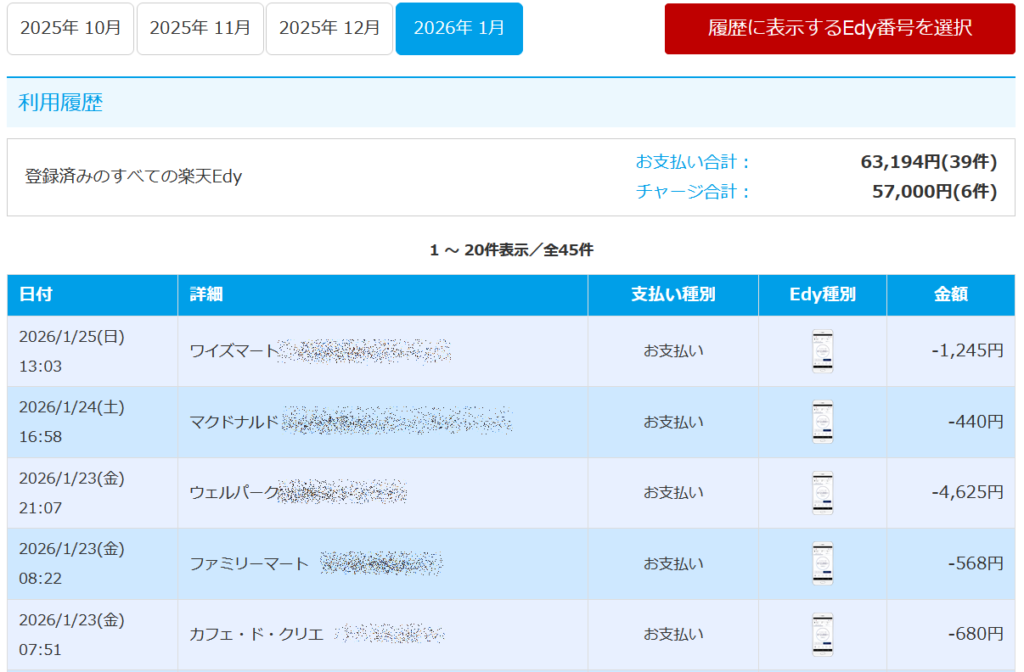Click the チャージ合計 label

coord(693,192)
